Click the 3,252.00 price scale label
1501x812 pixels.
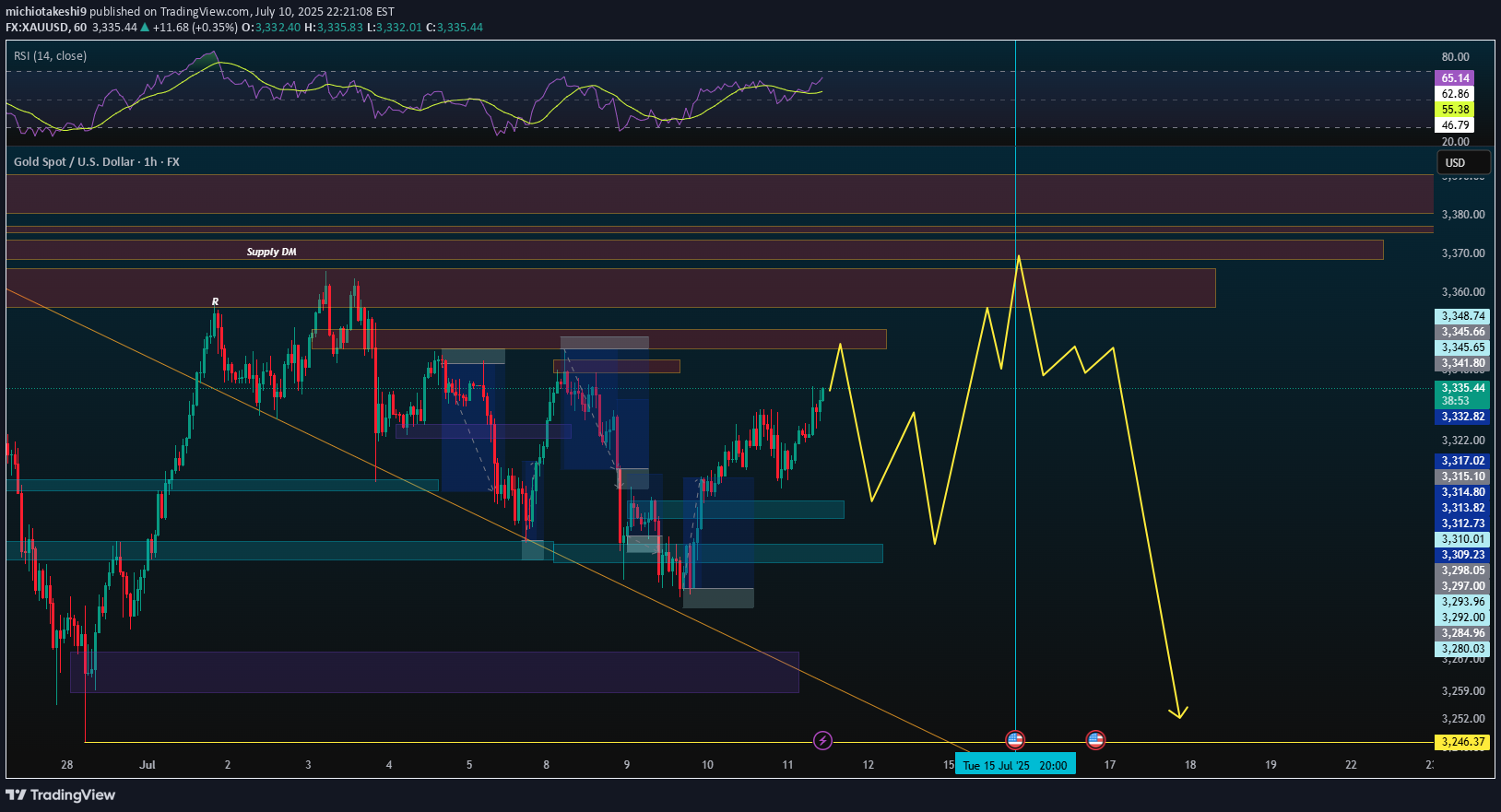coord(1463,718)
